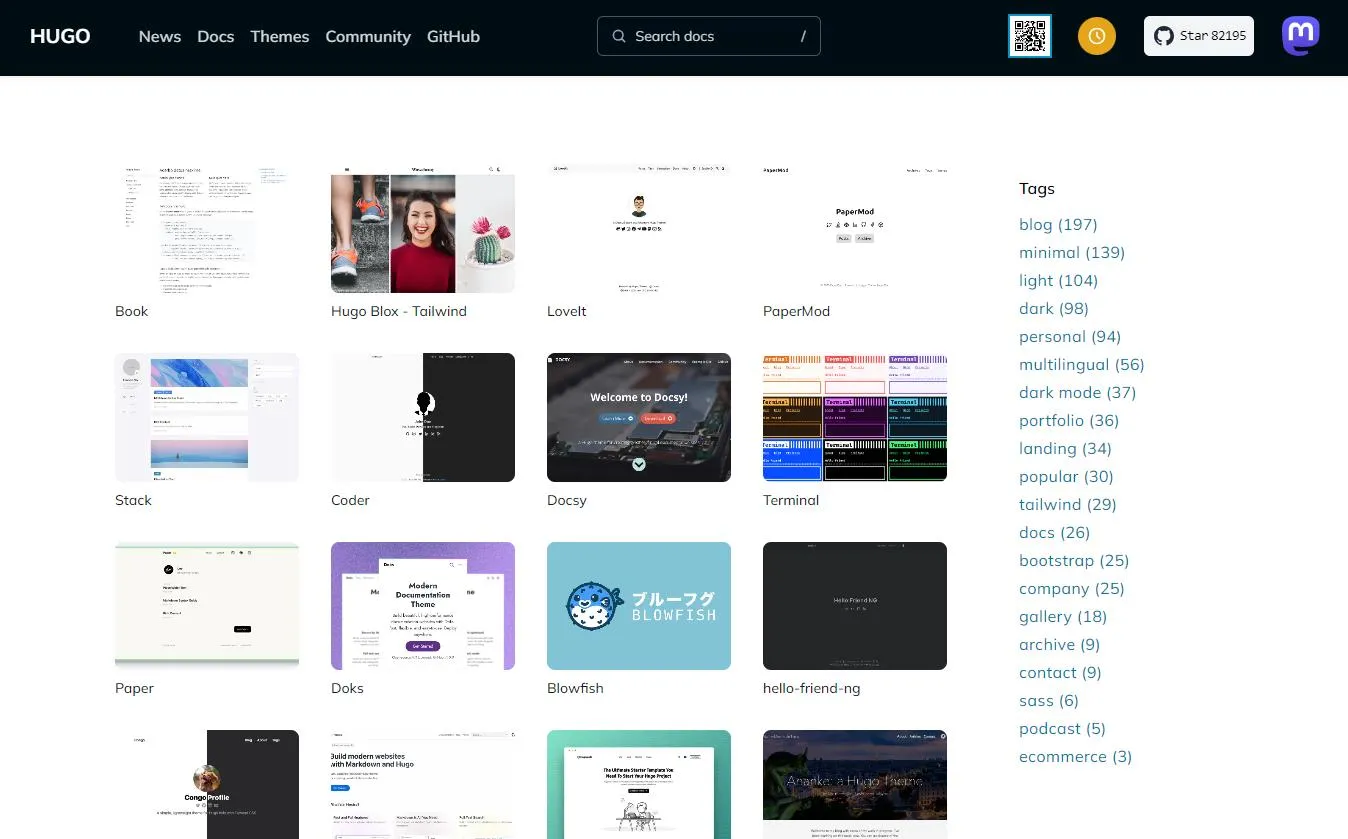Filter by company (25) tag
The image size is (1348, 839).
pyautogui.click(x=1072, y=588)
